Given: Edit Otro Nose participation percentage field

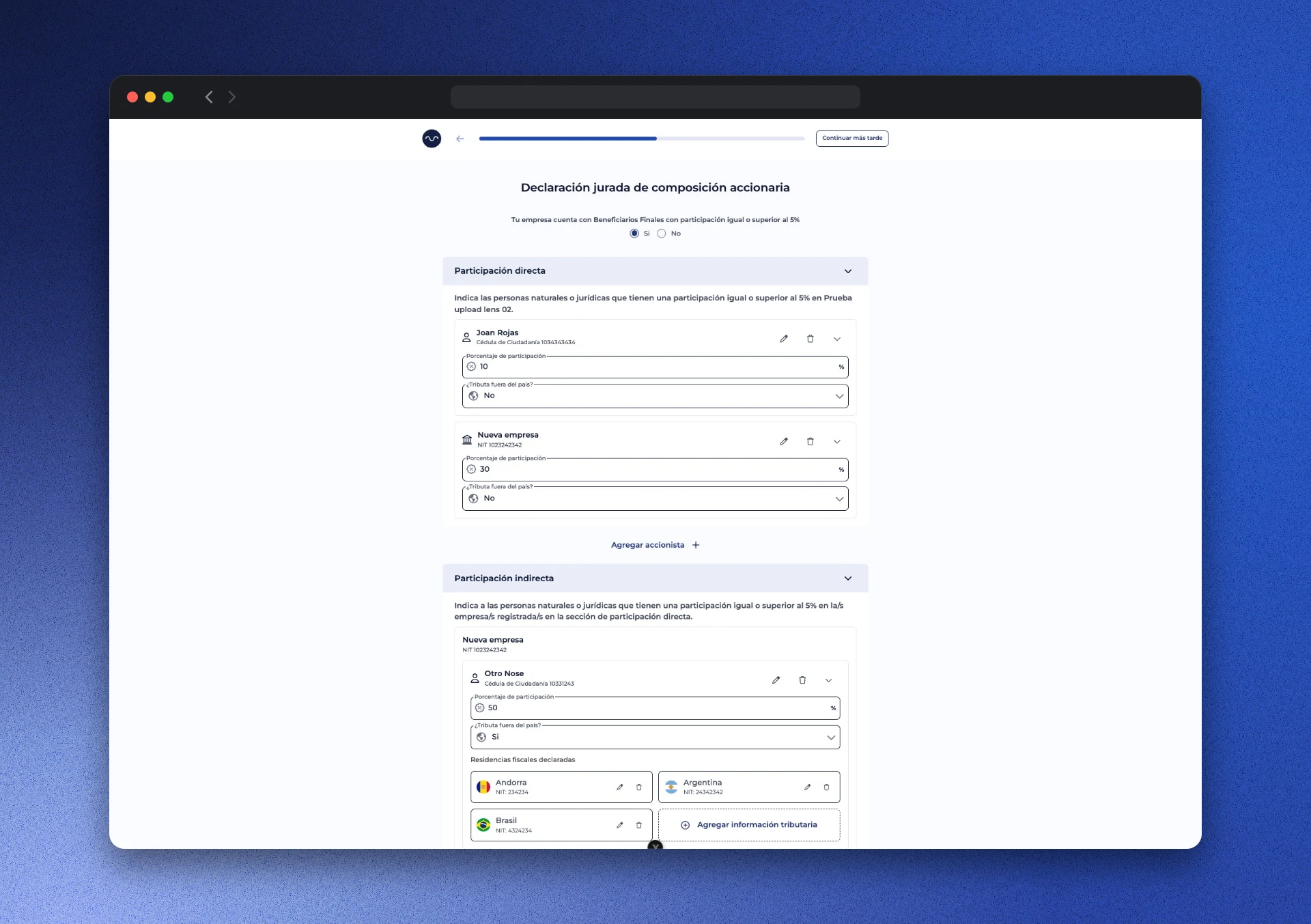Looking at the screenshot, I should 655,708.
